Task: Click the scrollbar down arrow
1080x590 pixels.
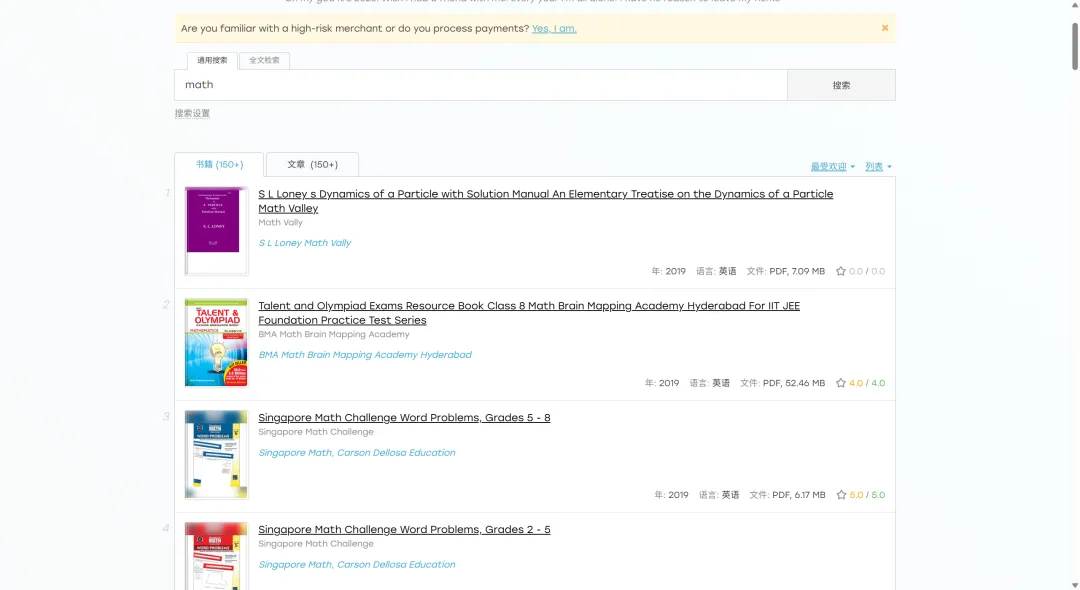Action: point(1074,585)
